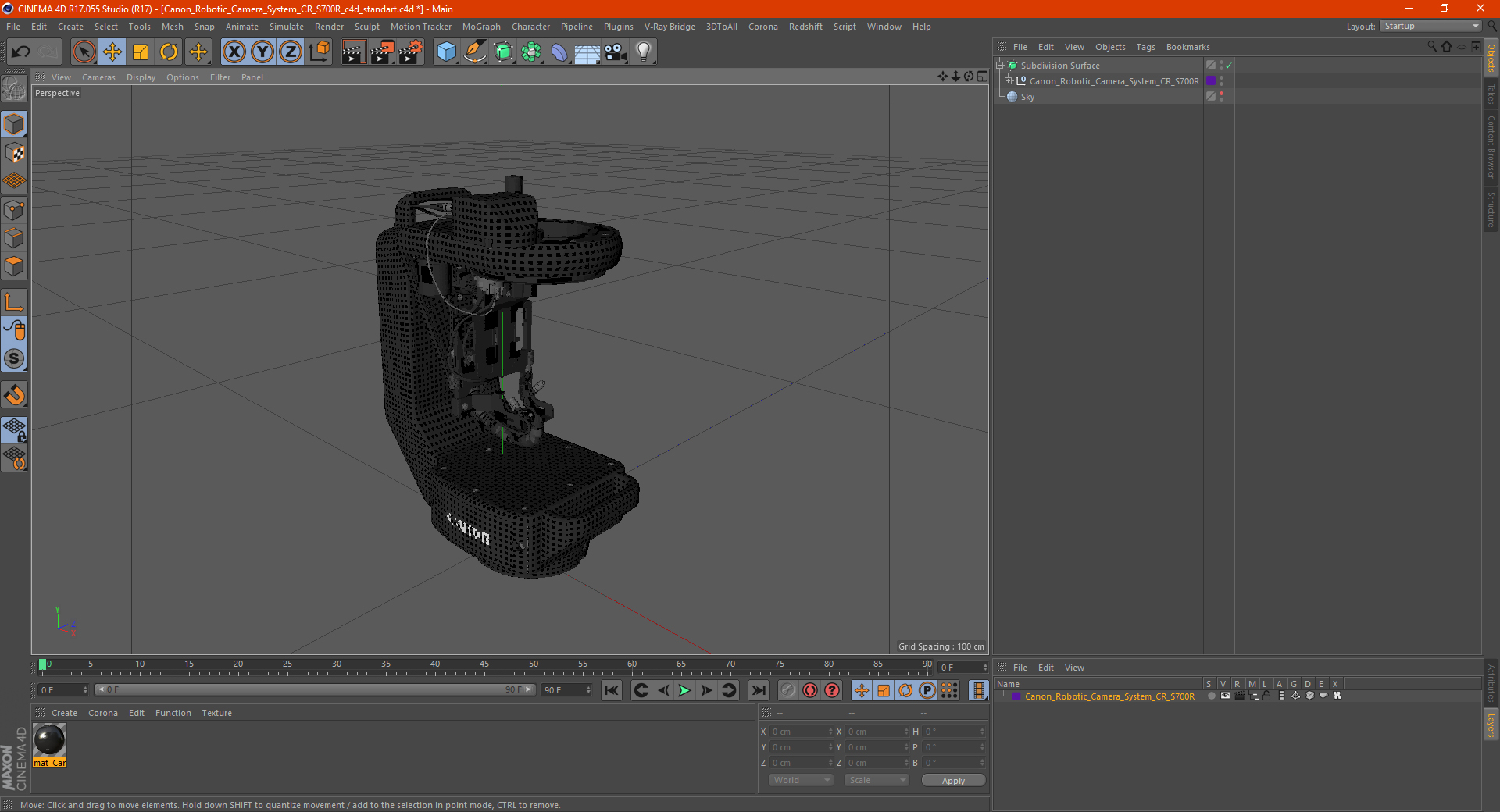Open the Objects panel Tags menu
This screenshot has height=812, width=1500.
click(x=1145, y=47)
